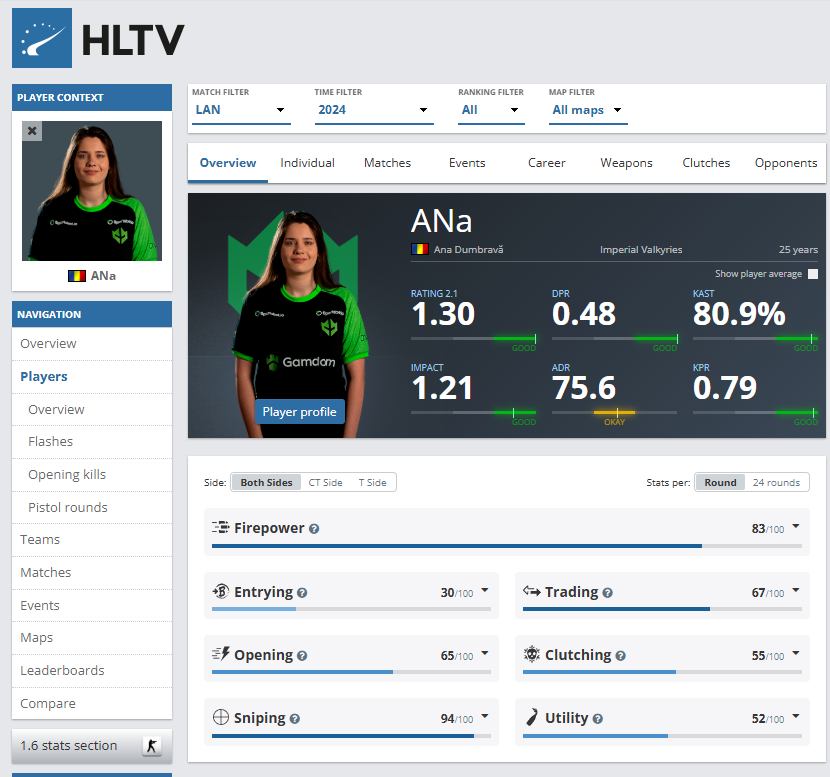This screenshot has width=830, height=777.
Task: Enable Show player average checkbox
Action: point(813,274)
